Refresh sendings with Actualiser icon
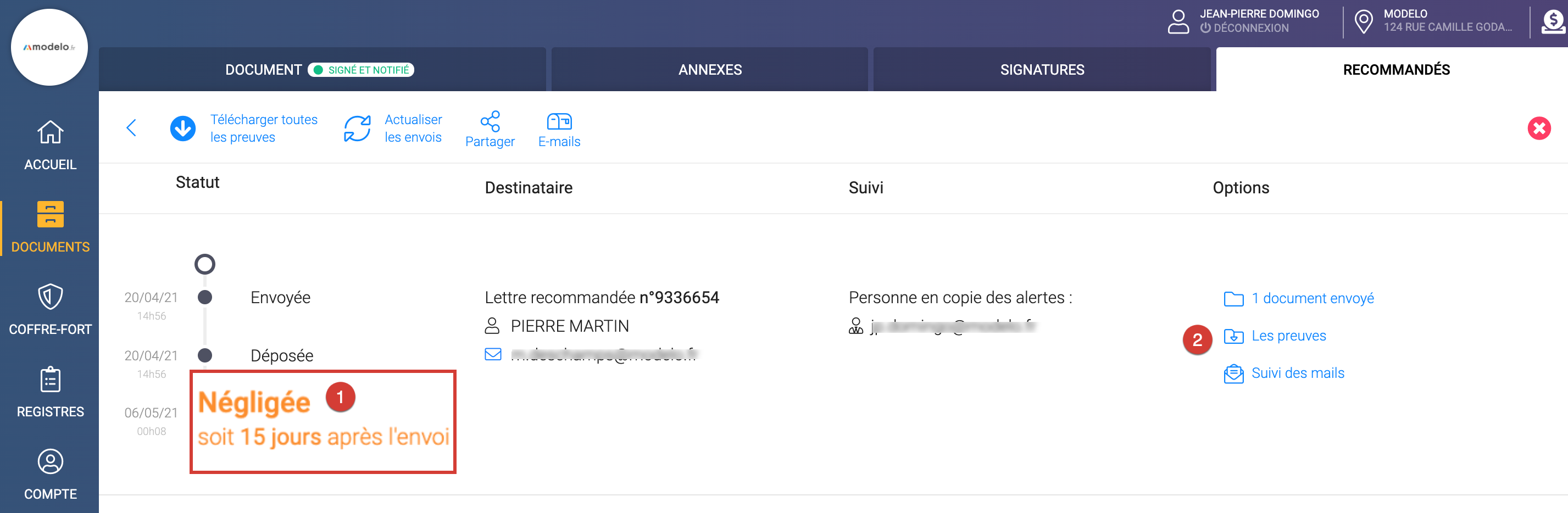This screenshot has width=1568, height=513. (x=357, y=129)
